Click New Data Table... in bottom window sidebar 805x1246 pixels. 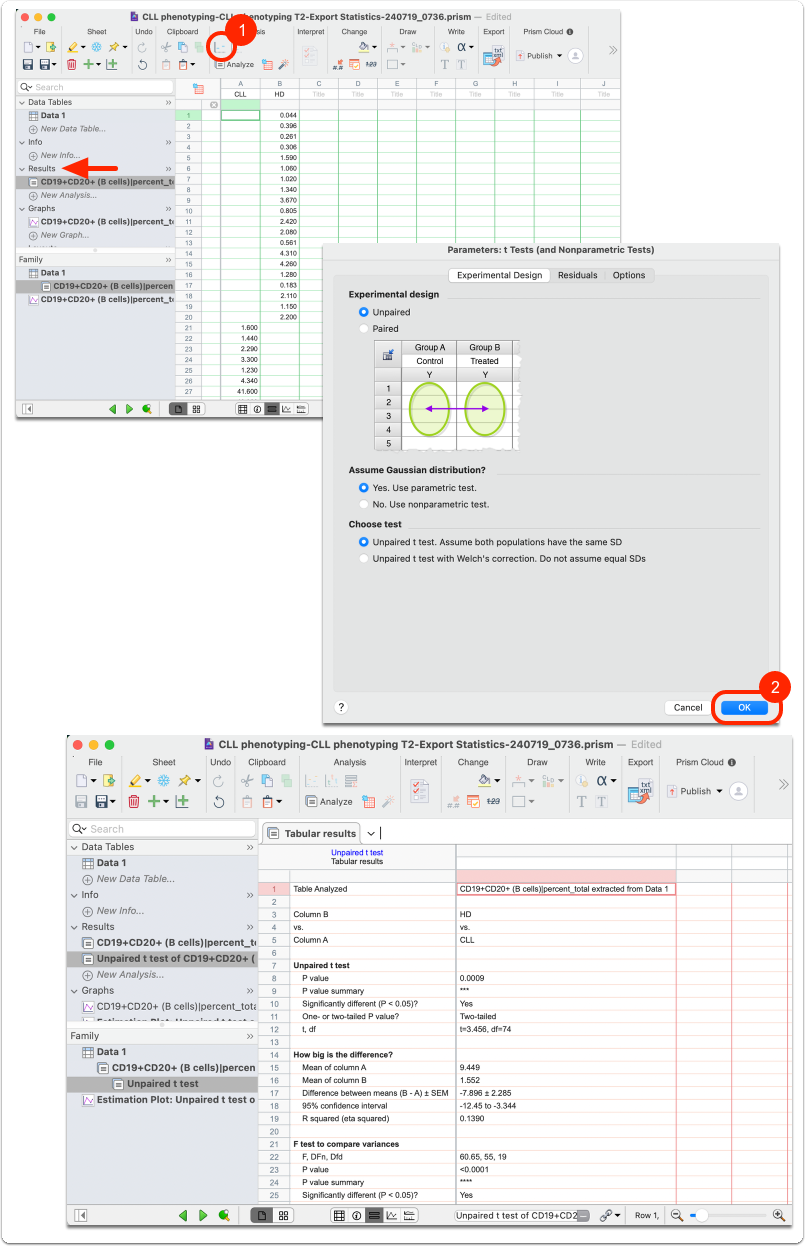pyautogui.click(x=128, y=879)
